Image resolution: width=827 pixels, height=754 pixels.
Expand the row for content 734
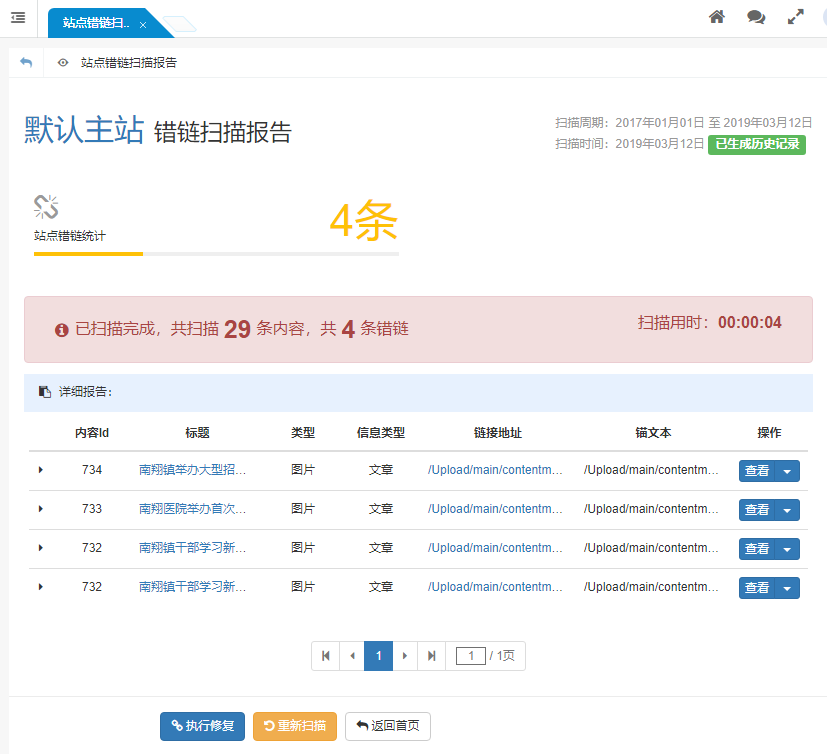(41, 470)
